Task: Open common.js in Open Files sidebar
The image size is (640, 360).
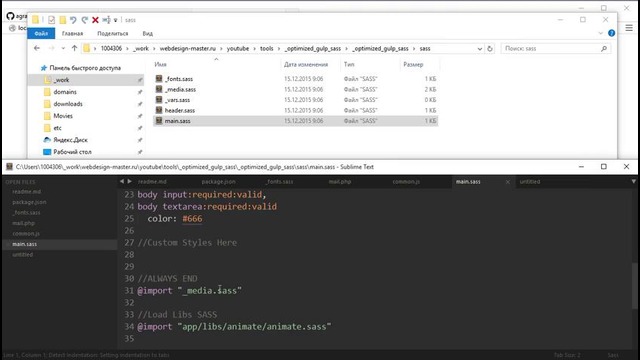Action: pos(26,234)
